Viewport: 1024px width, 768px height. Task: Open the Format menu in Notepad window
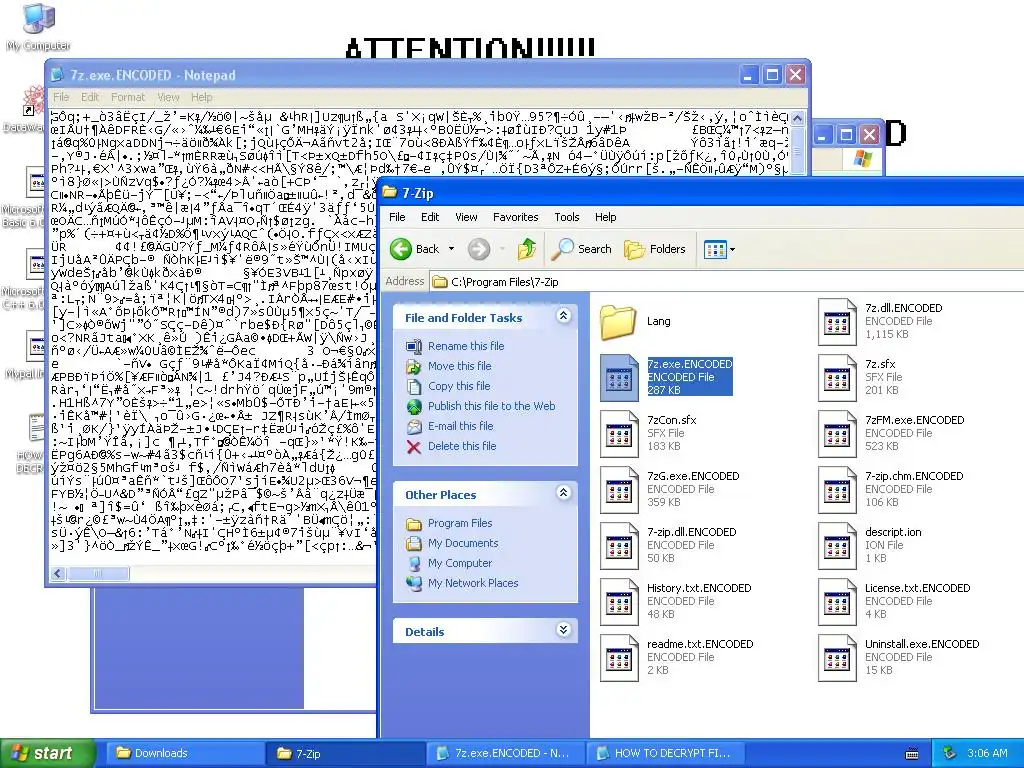pos(128,97)
